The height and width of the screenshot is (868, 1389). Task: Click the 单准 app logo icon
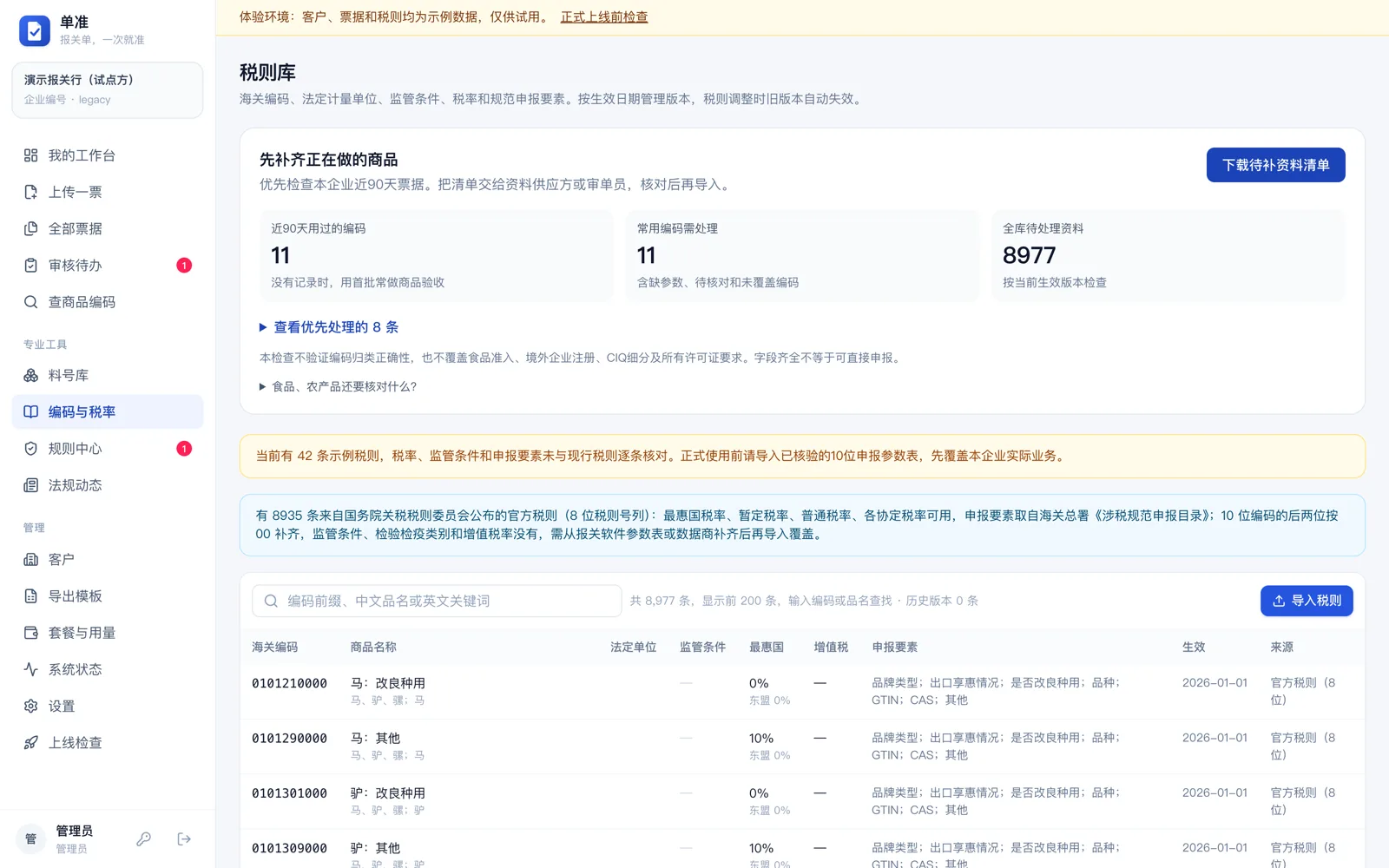click(x=35, y=31)
